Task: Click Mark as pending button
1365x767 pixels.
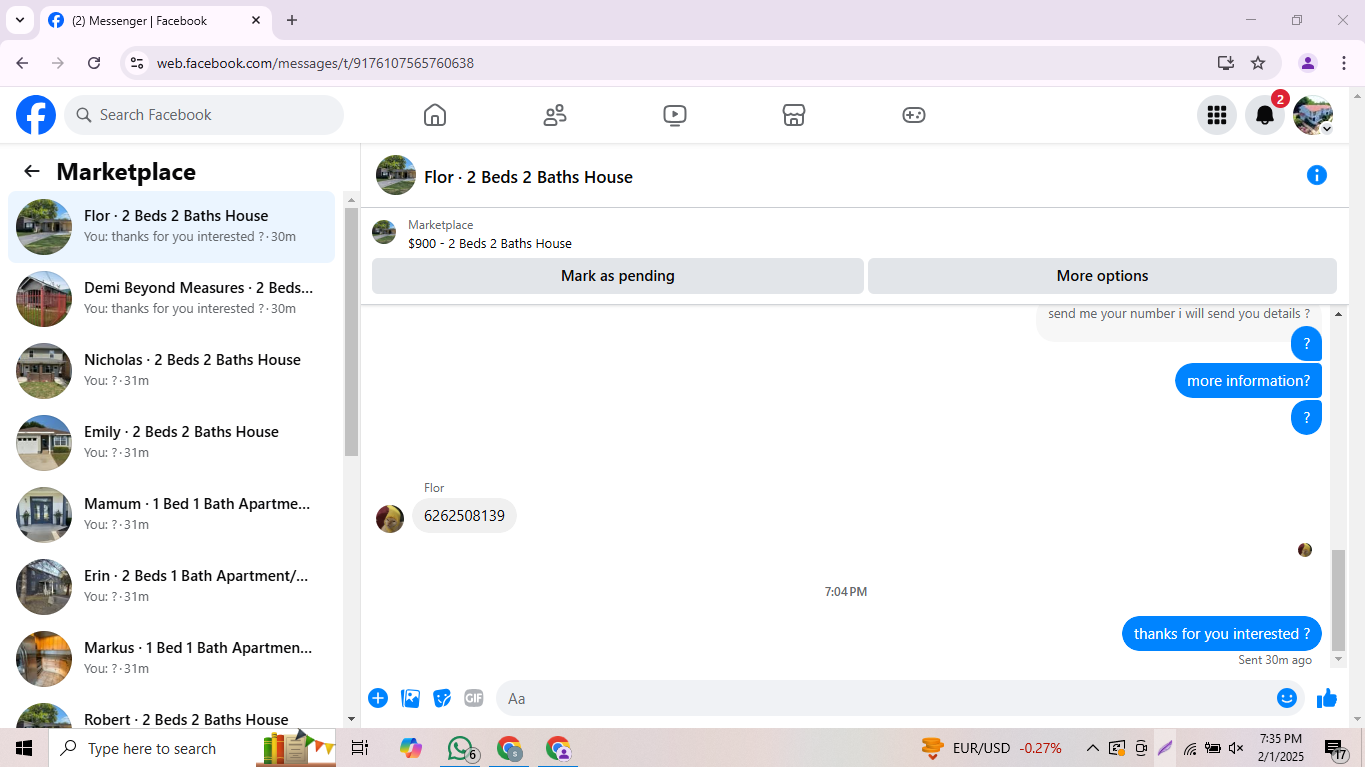Action: (618, 276)
